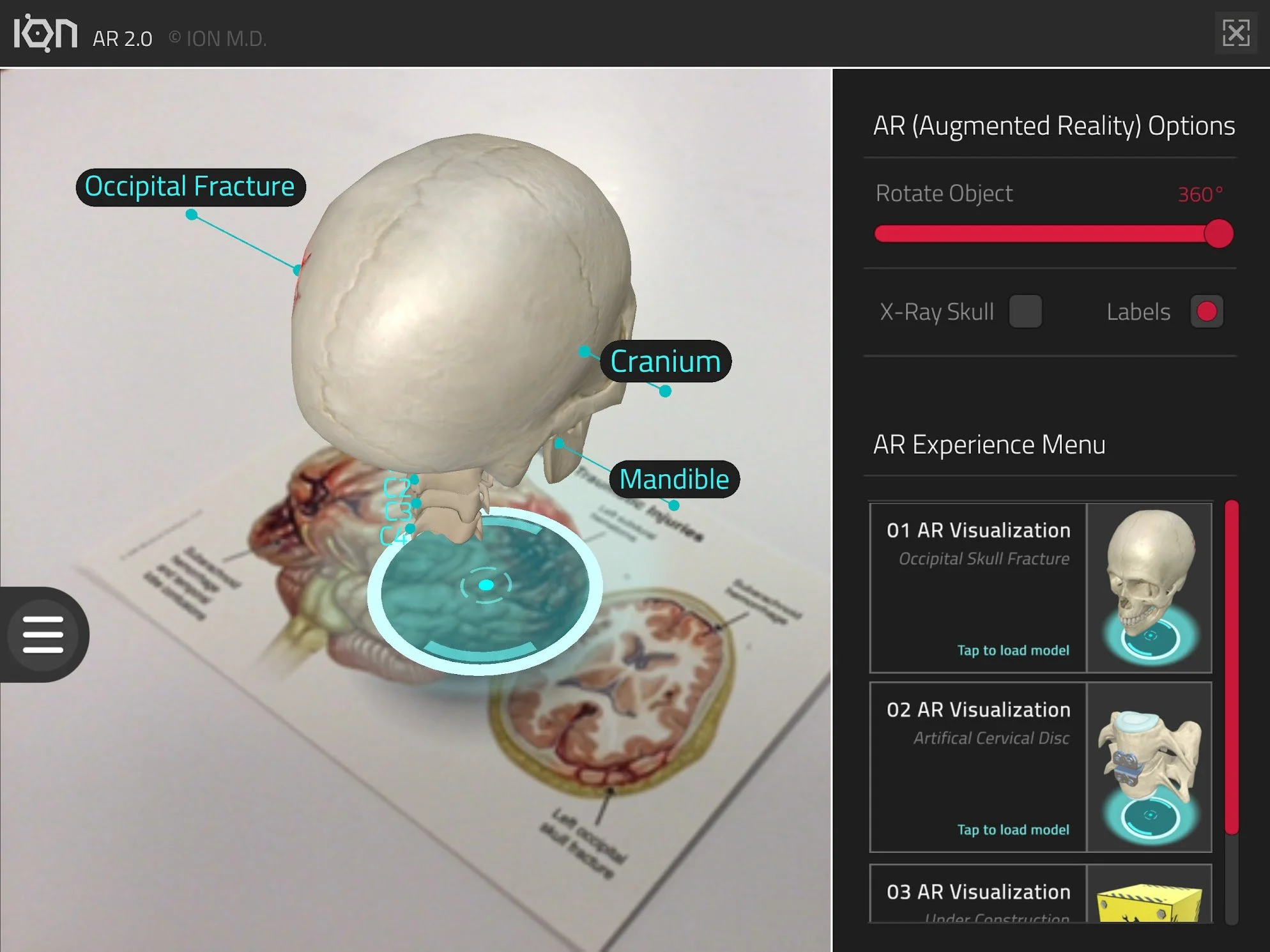Toggle the X-Ray Skull checkbox
Screen dimensions: 1270x952
coord(1025,311)
